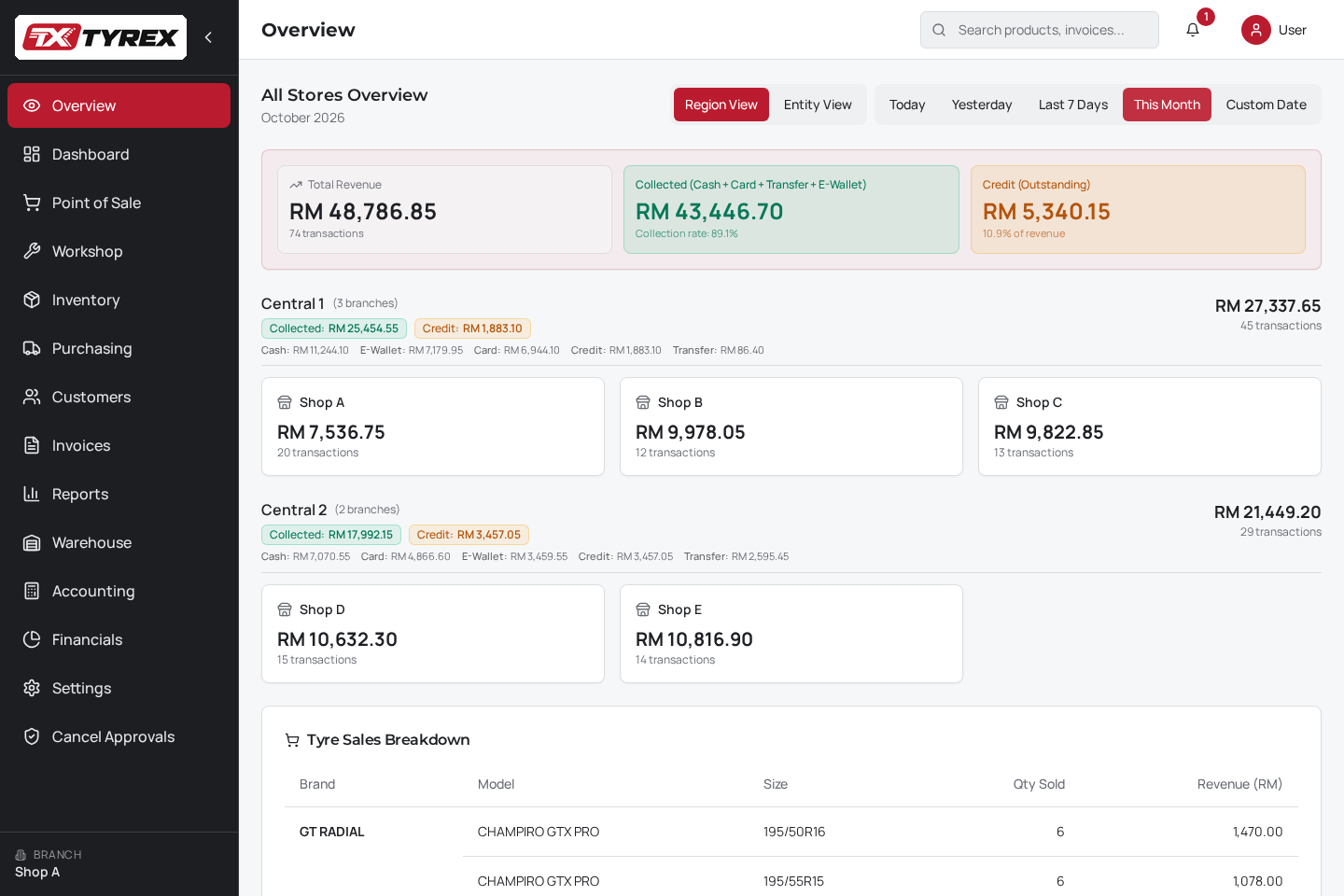Open the Shop A branch selector
This screenshot has height=896, width=1344.
click(x=119, y=864)
